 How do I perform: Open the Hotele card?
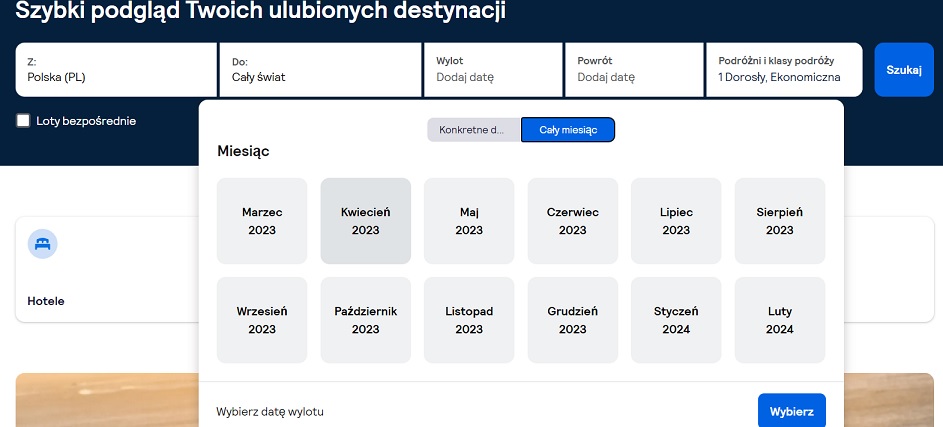(x=107, y=269)
